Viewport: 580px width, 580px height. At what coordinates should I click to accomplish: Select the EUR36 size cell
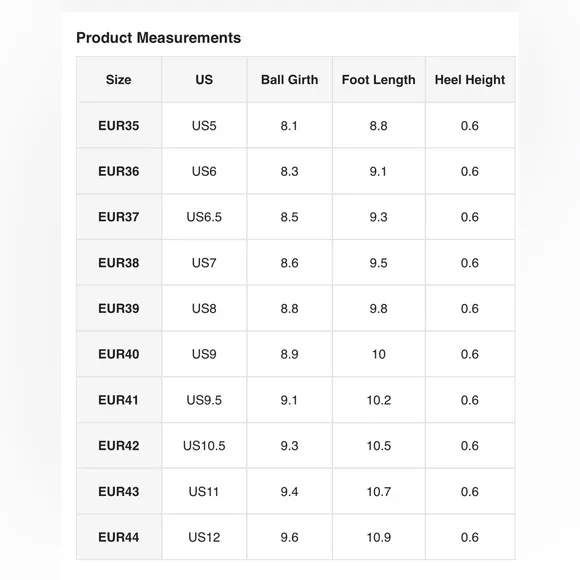[119, 171]
